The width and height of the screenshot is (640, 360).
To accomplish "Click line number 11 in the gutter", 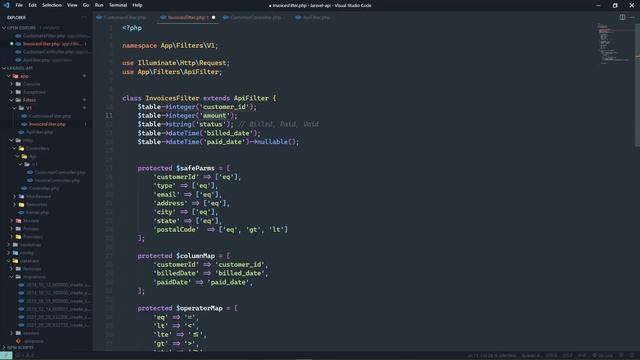I will click(x=109, y=116).
